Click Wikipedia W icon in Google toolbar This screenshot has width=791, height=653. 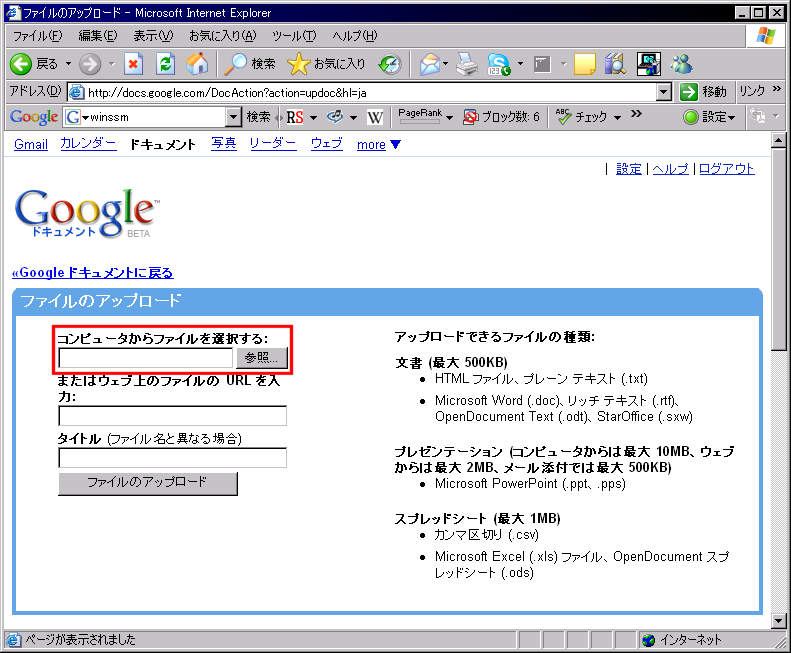click(375, 117)
